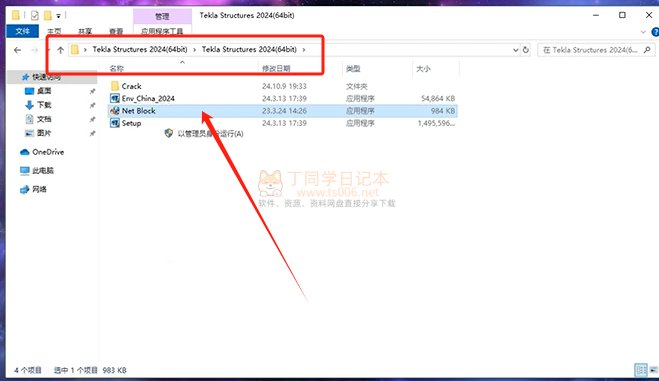The width and height of the screenshot is (659, 381).
Task: Click the Net Block file icon
Action: click(x=114, y=110)
